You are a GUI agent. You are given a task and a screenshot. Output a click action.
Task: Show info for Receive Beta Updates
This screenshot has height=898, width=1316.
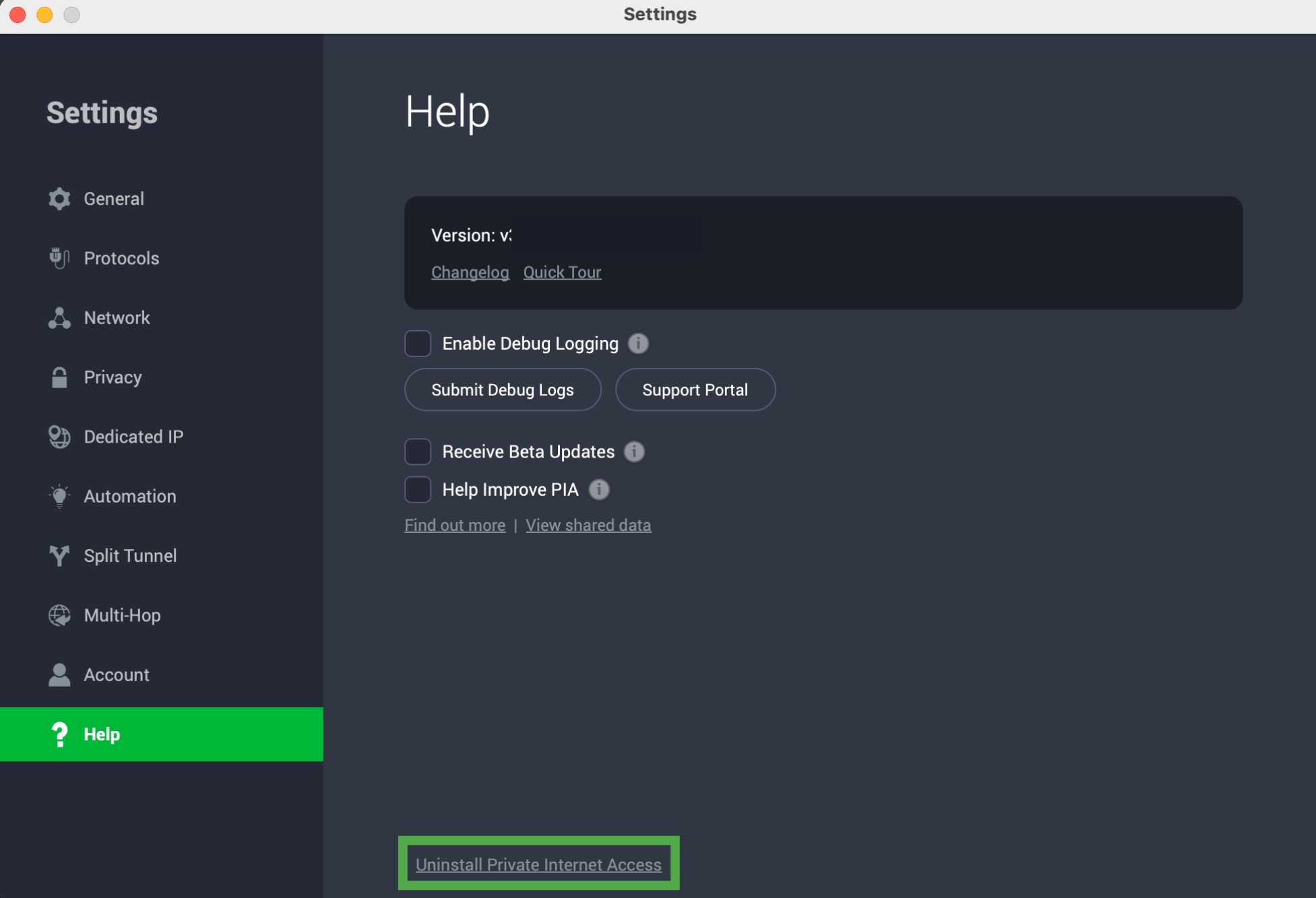[x=634, y=451]
